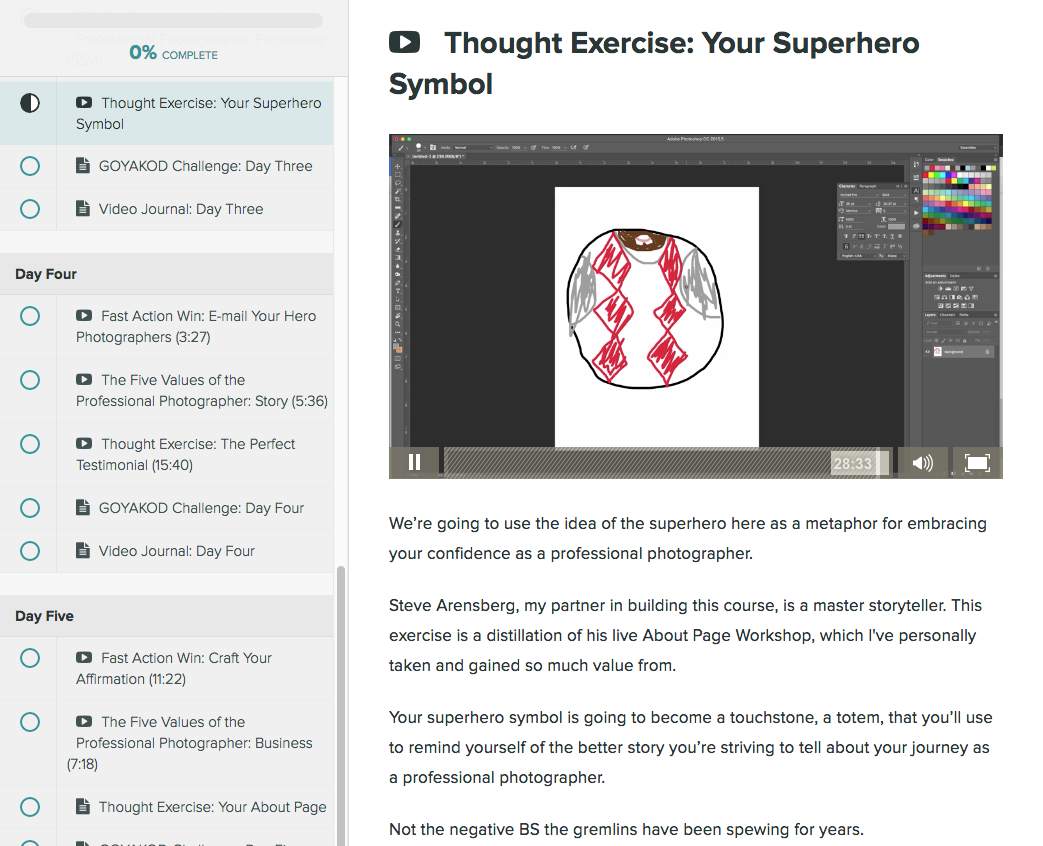
Task: Seek within the video progress bar
Action: click(667, 462)
